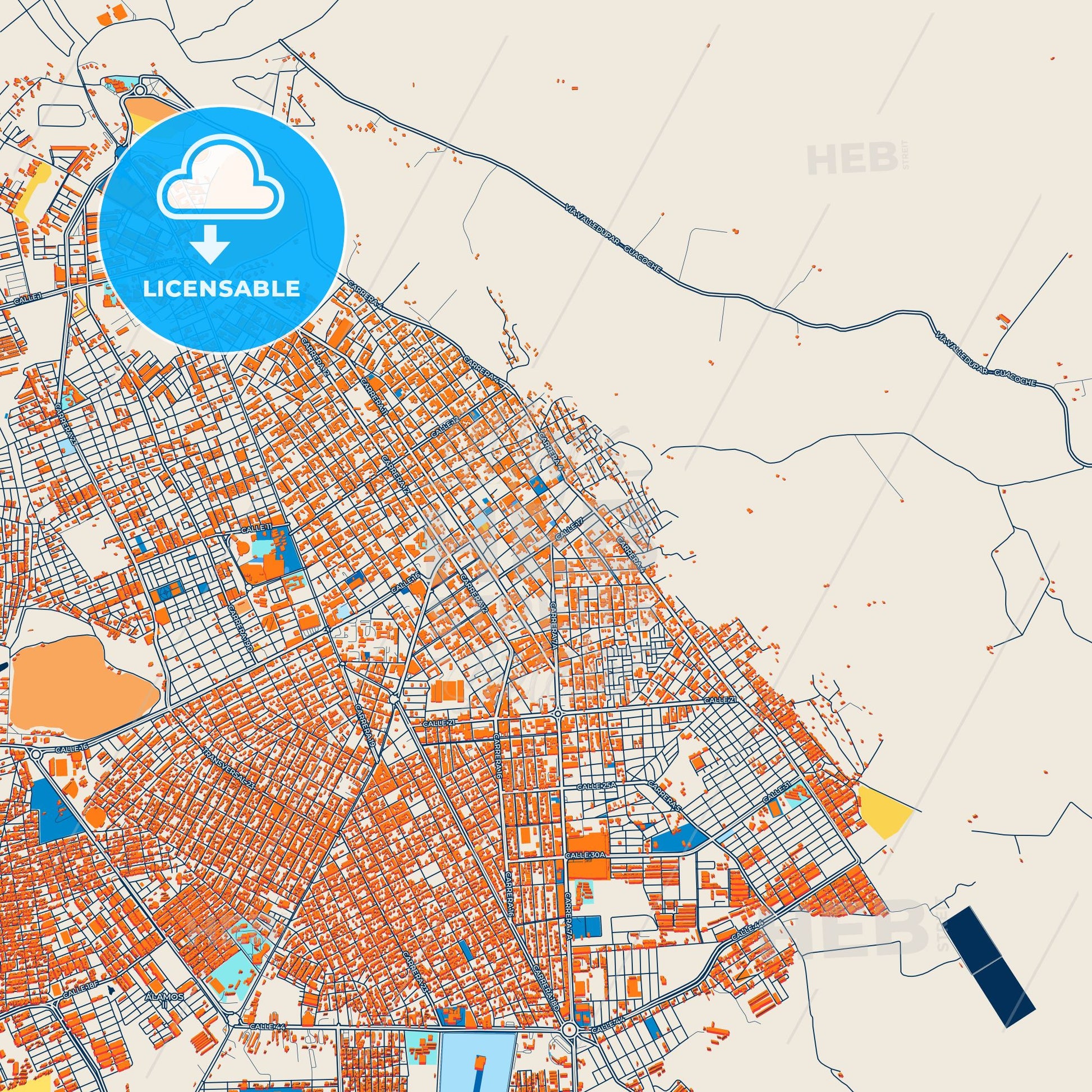Expand the TRANSVERSAL 23 street label
The height and width of the screenshot is (1092, 1092).
tap(229, 769)
